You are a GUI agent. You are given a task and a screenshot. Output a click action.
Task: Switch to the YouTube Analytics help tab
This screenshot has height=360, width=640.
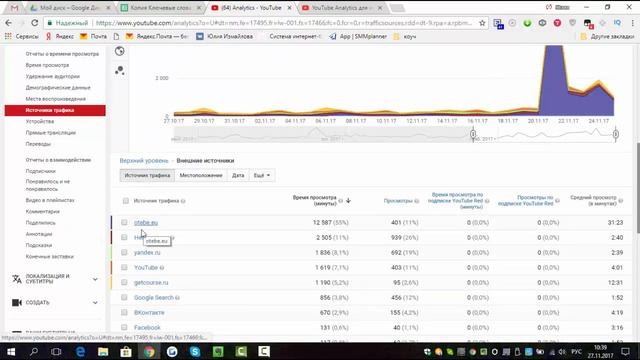(341, 8)
